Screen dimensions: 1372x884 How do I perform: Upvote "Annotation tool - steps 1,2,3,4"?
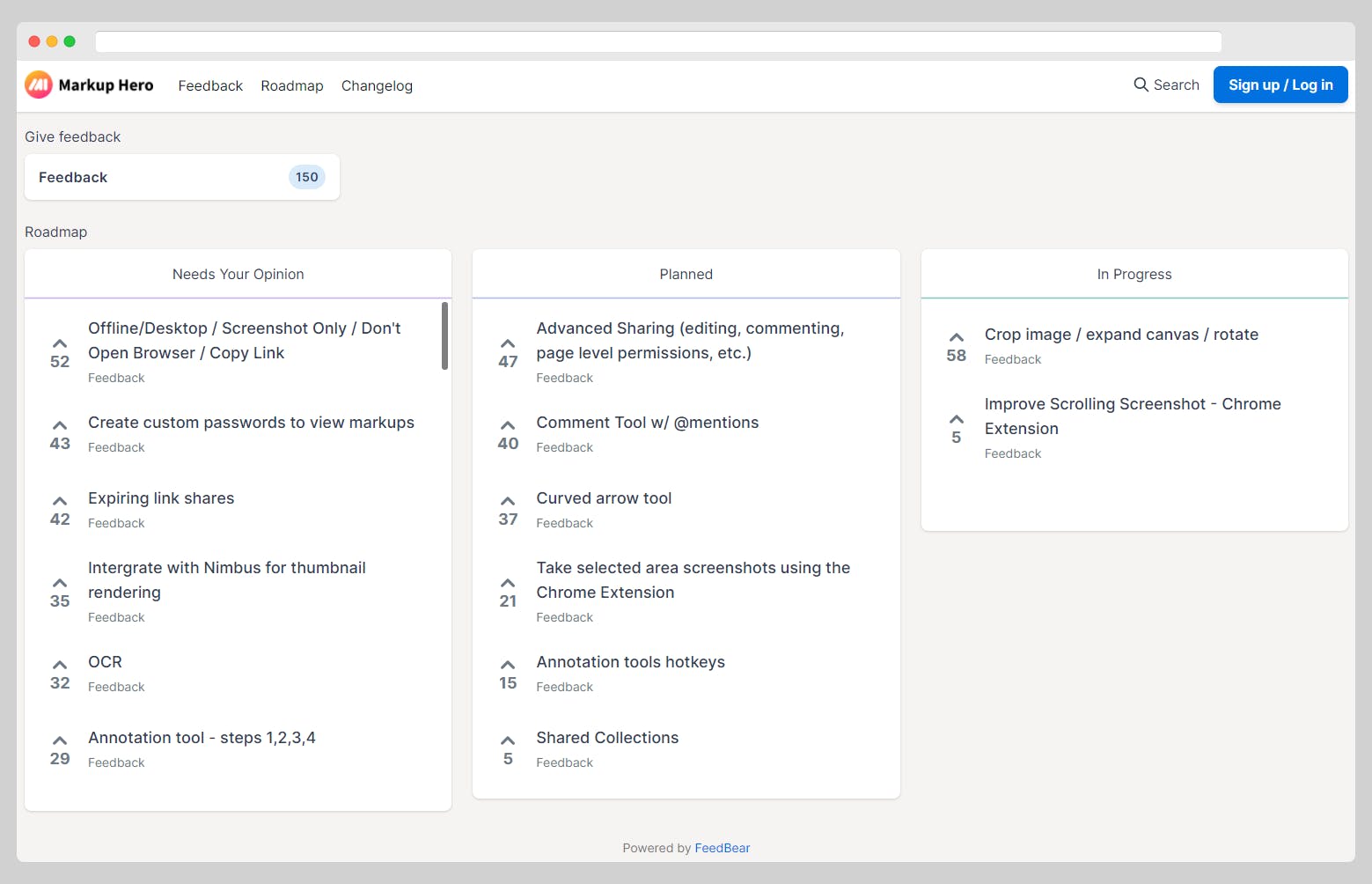pyautogui.click(x=59, y=740)
